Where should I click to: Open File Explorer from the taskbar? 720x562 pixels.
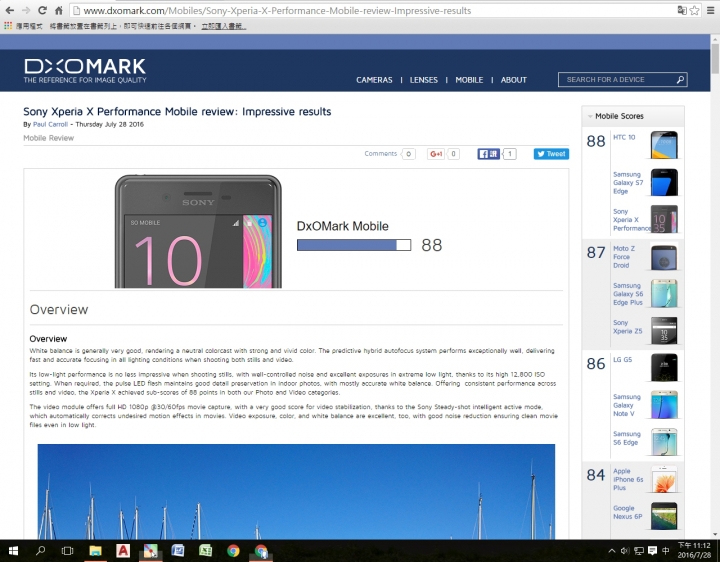point(96,551)
